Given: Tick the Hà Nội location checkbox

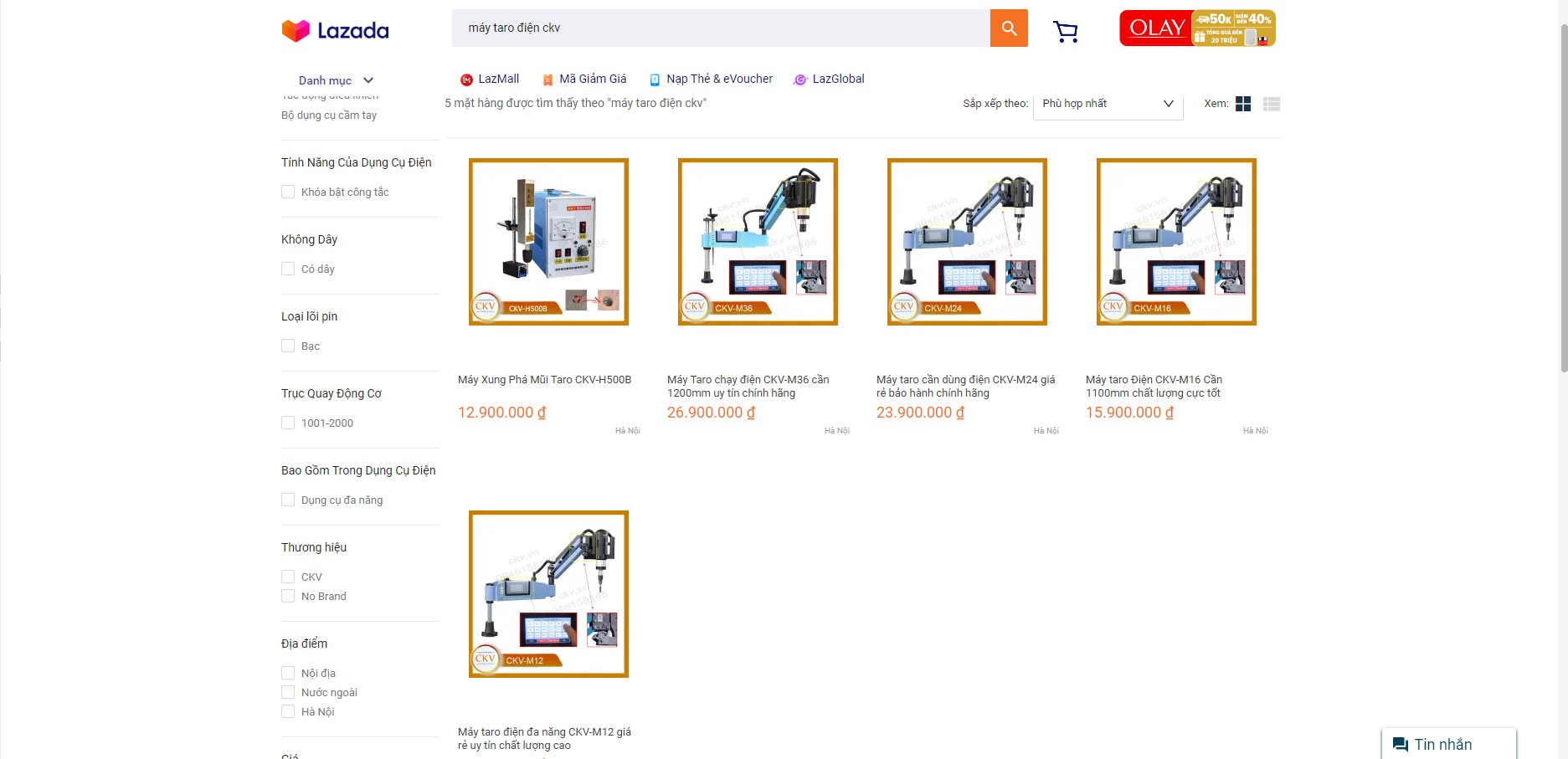Looking at the screenshot, I should pyautogui.click(x=288, y=711).
